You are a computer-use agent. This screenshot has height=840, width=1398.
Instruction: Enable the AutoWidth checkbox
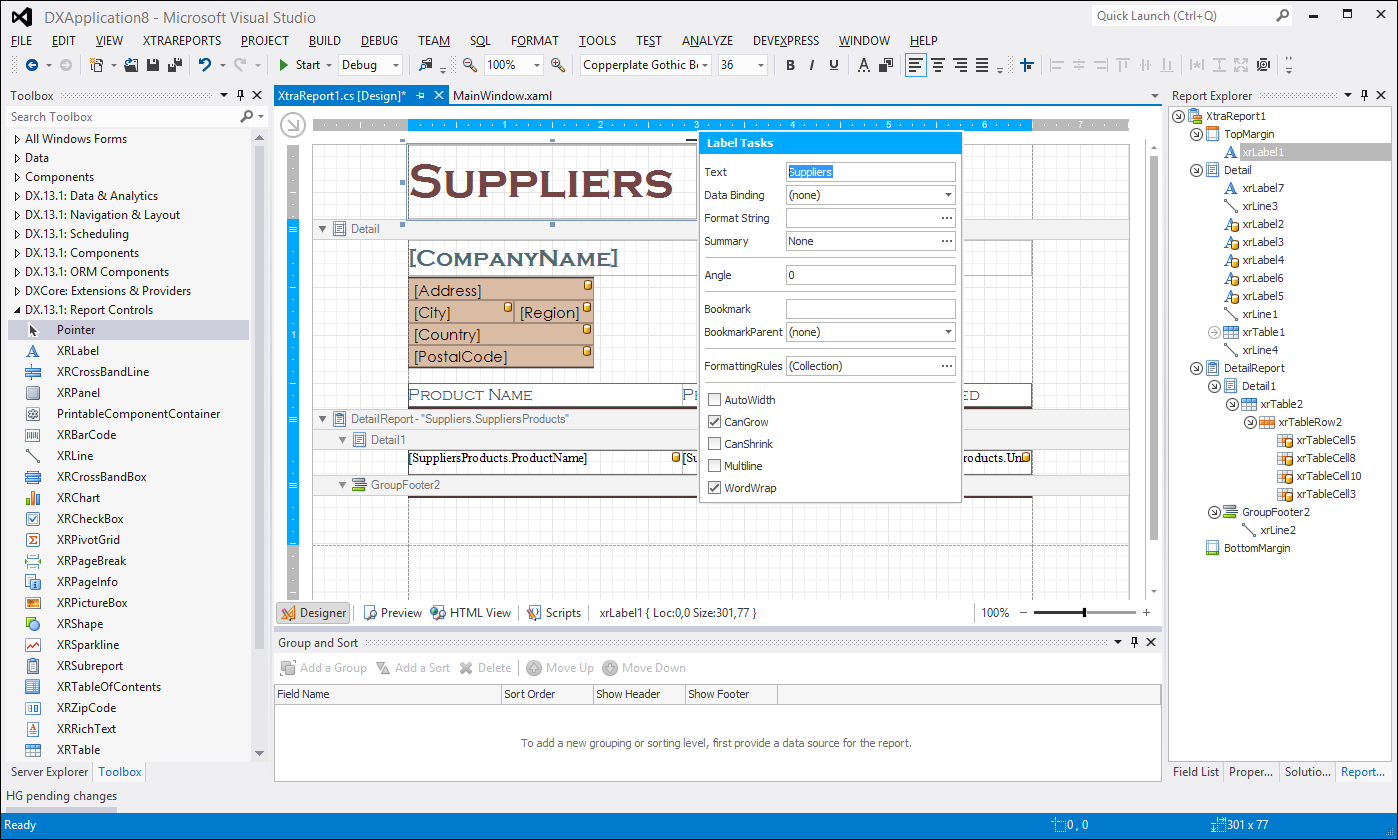pos(714,399)
